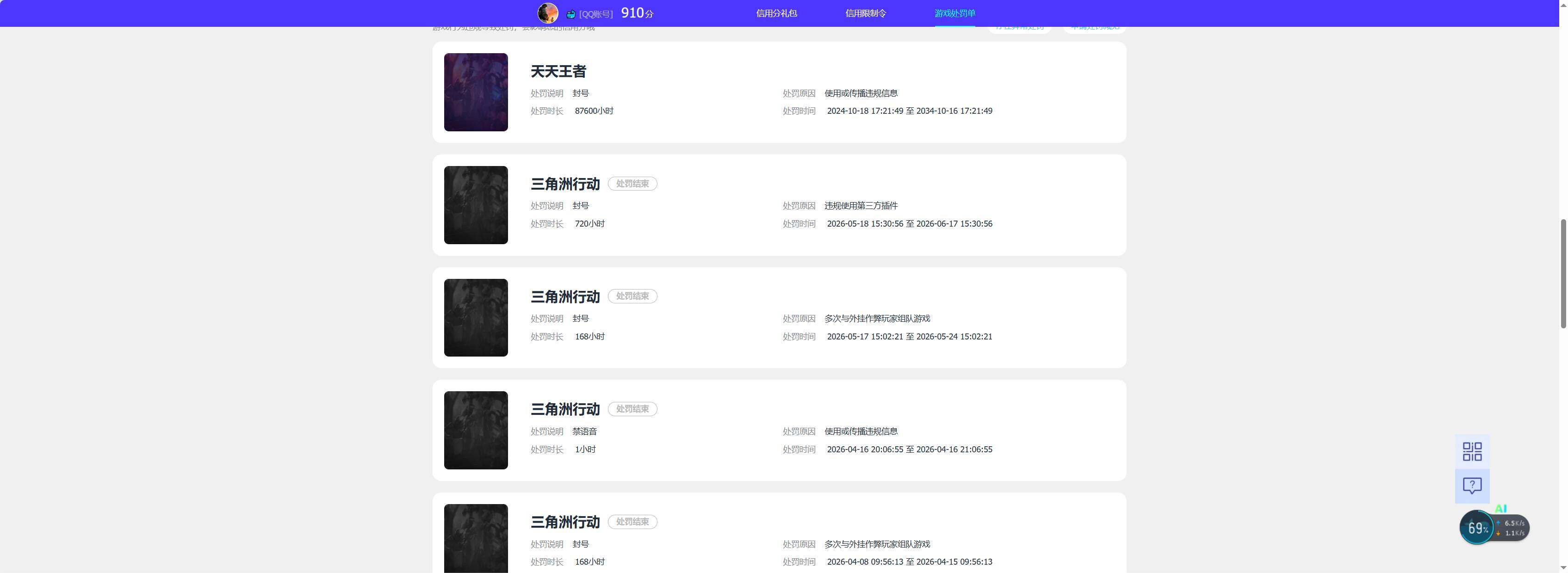Image resolution: width=1568 pixels, height=573 pixels.
Task: Click 封号 in the 720小时 record
Action: tap(581, 206)
